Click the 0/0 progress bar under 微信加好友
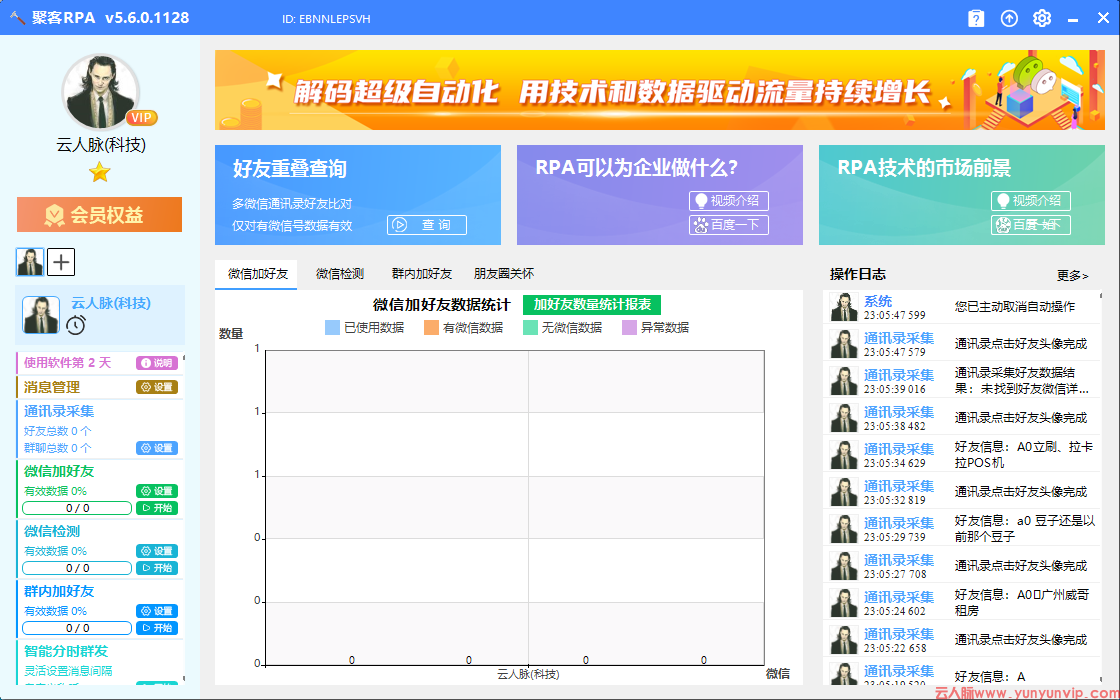 point(76,508)
